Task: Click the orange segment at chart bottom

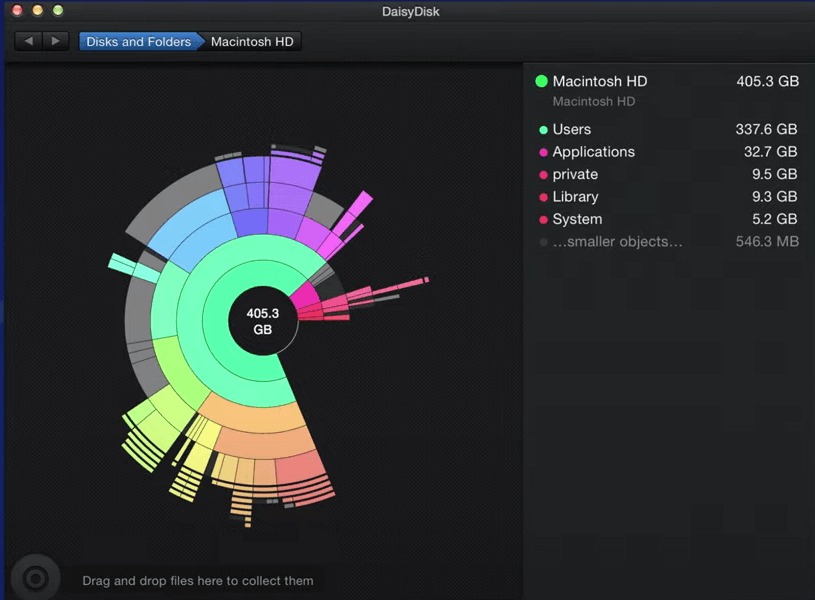Action: coord(257,416)
